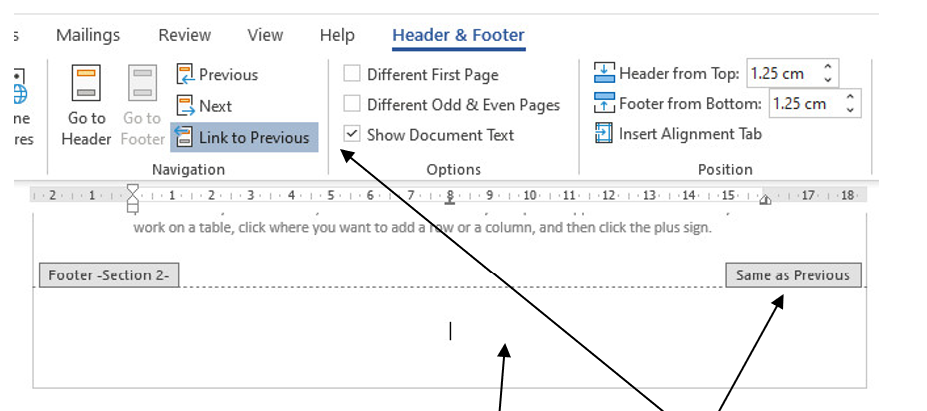Screen dimensions: 927x411
Task: Decrease Footer from Bottom value
Action: (850, 109)
